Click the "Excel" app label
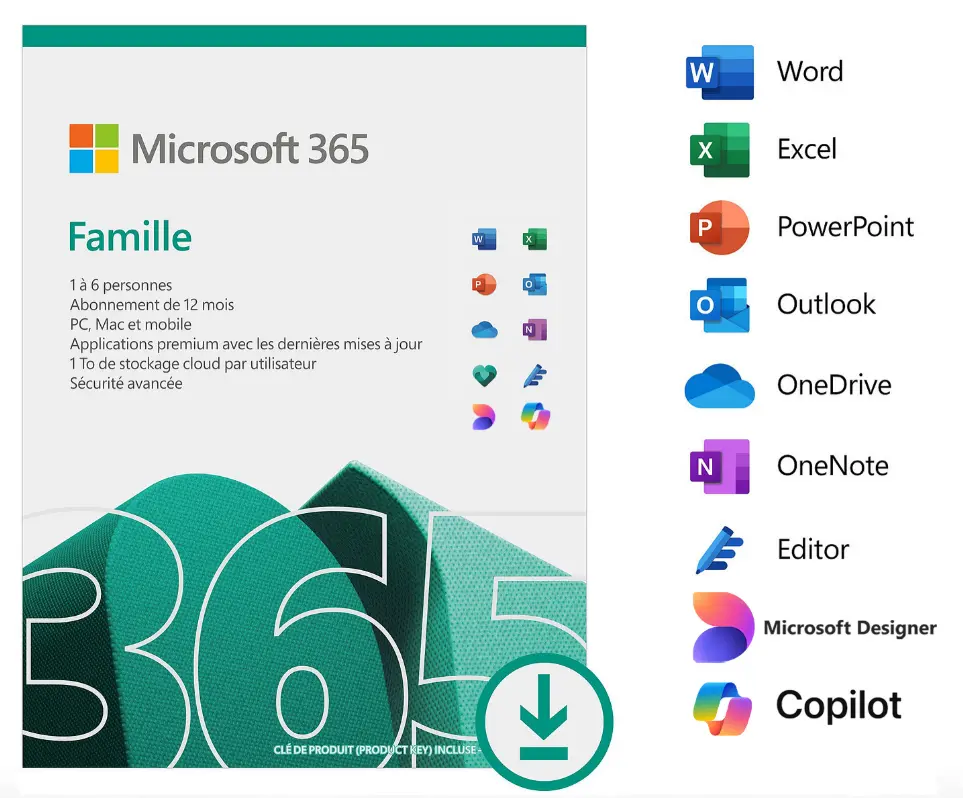963x798 pixels. click(x=807, y=149)
